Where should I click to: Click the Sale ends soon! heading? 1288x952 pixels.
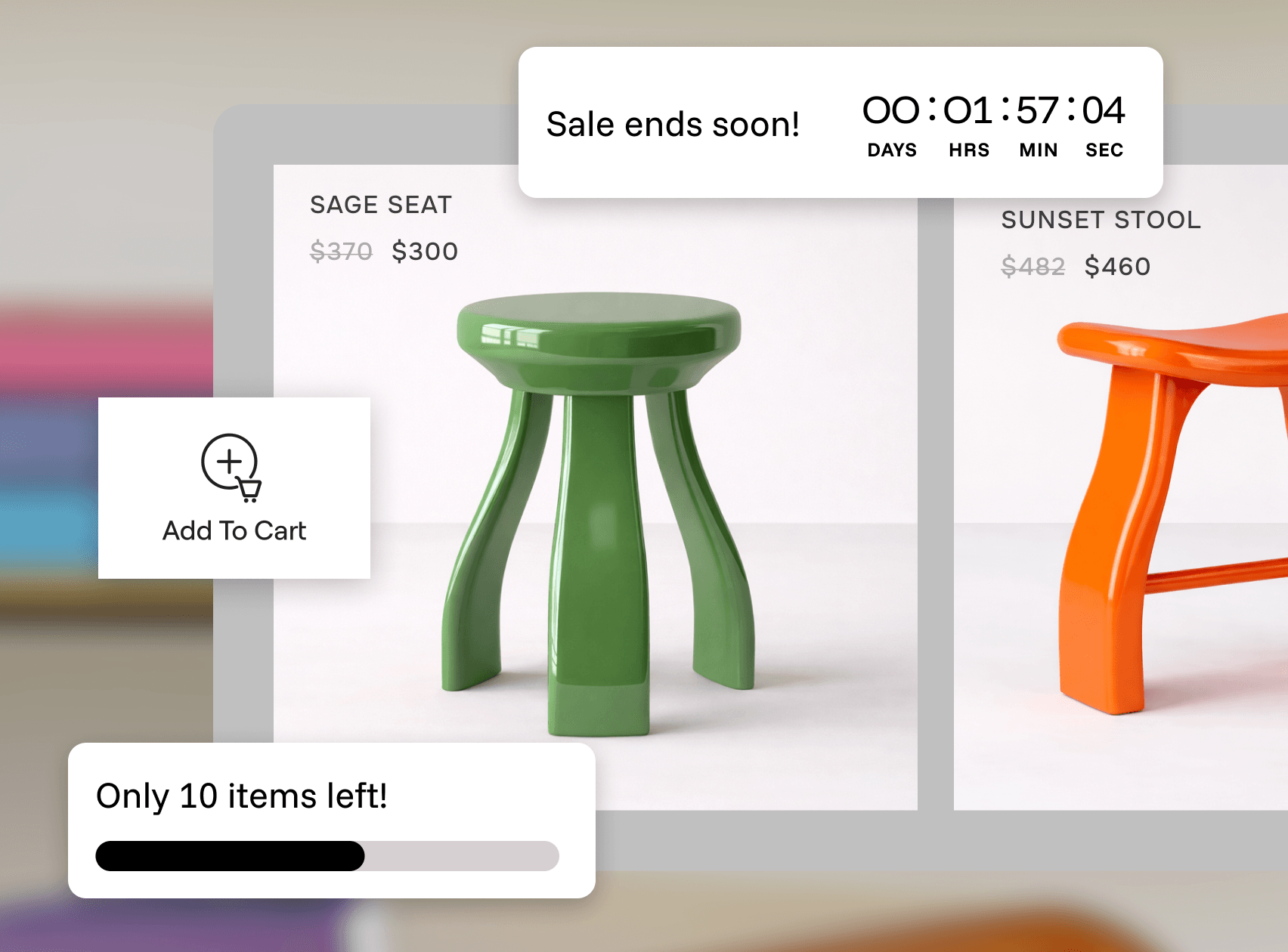(673, 125)
